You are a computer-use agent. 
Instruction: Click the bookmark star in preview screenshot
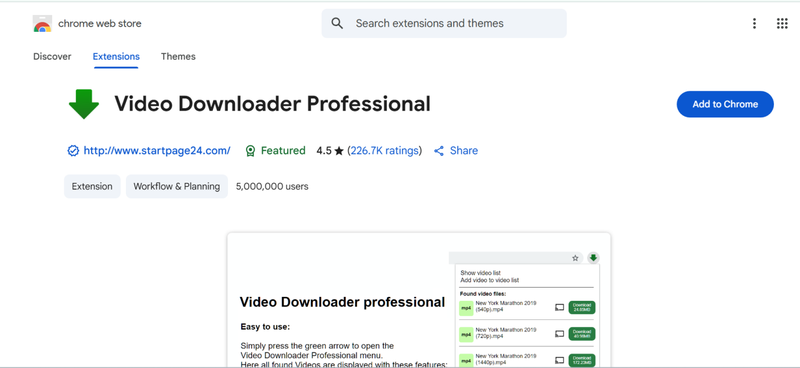coord(576,258)
